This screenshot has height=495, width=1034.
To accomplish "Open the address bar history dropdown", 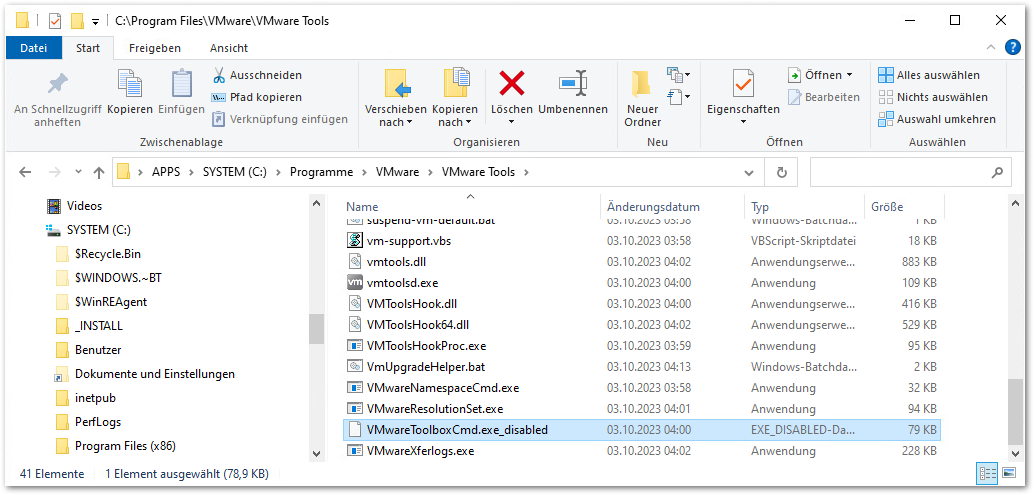I will pyautogui.click(x=749, y=173).
